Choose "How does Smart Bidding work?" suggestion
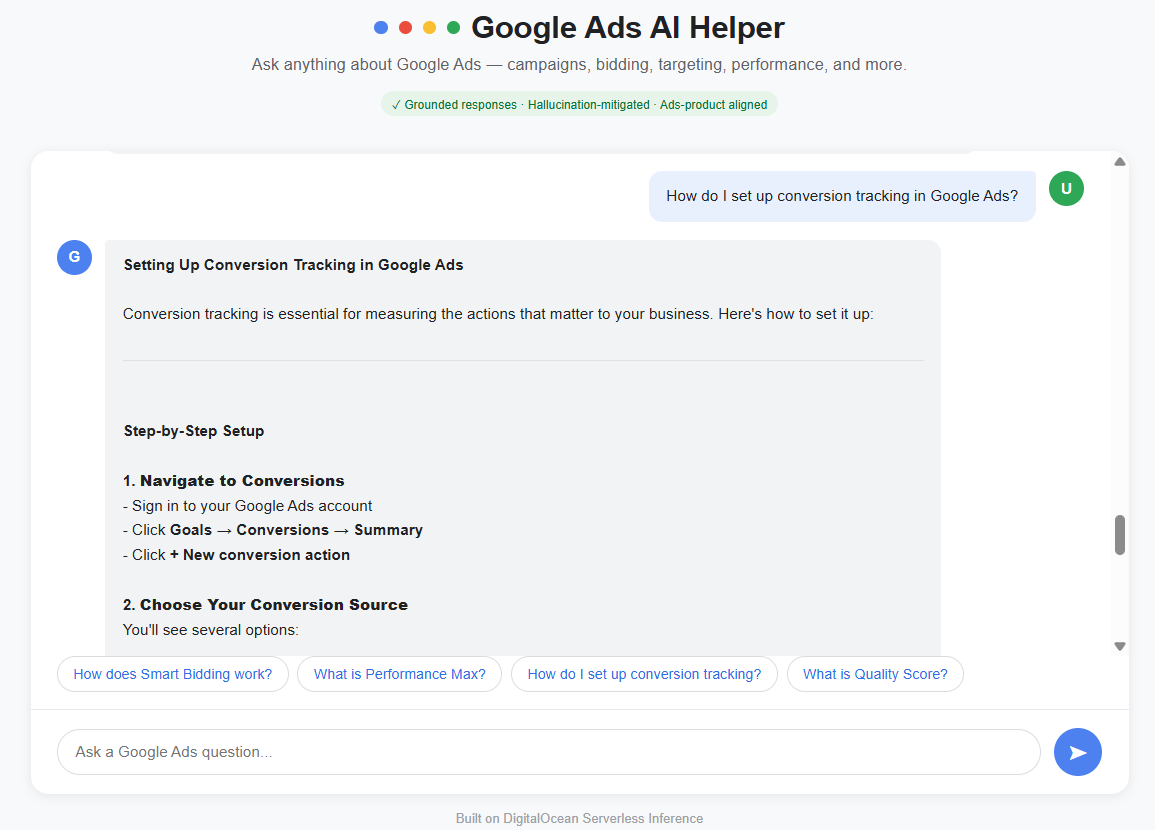Image resolution: width=1155 pixels, height=830 pixels. [173, 674]
